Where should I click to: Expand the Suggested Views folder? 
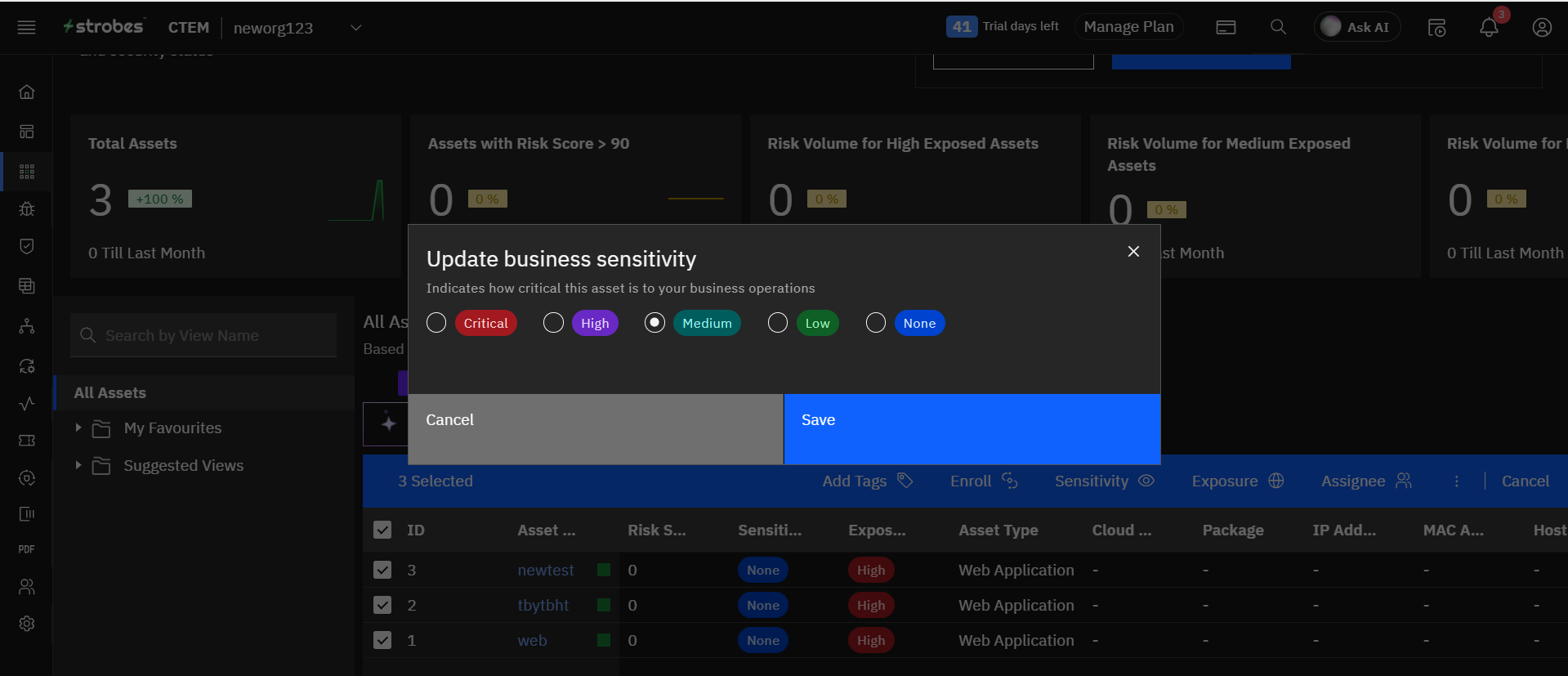pos(78,465)
